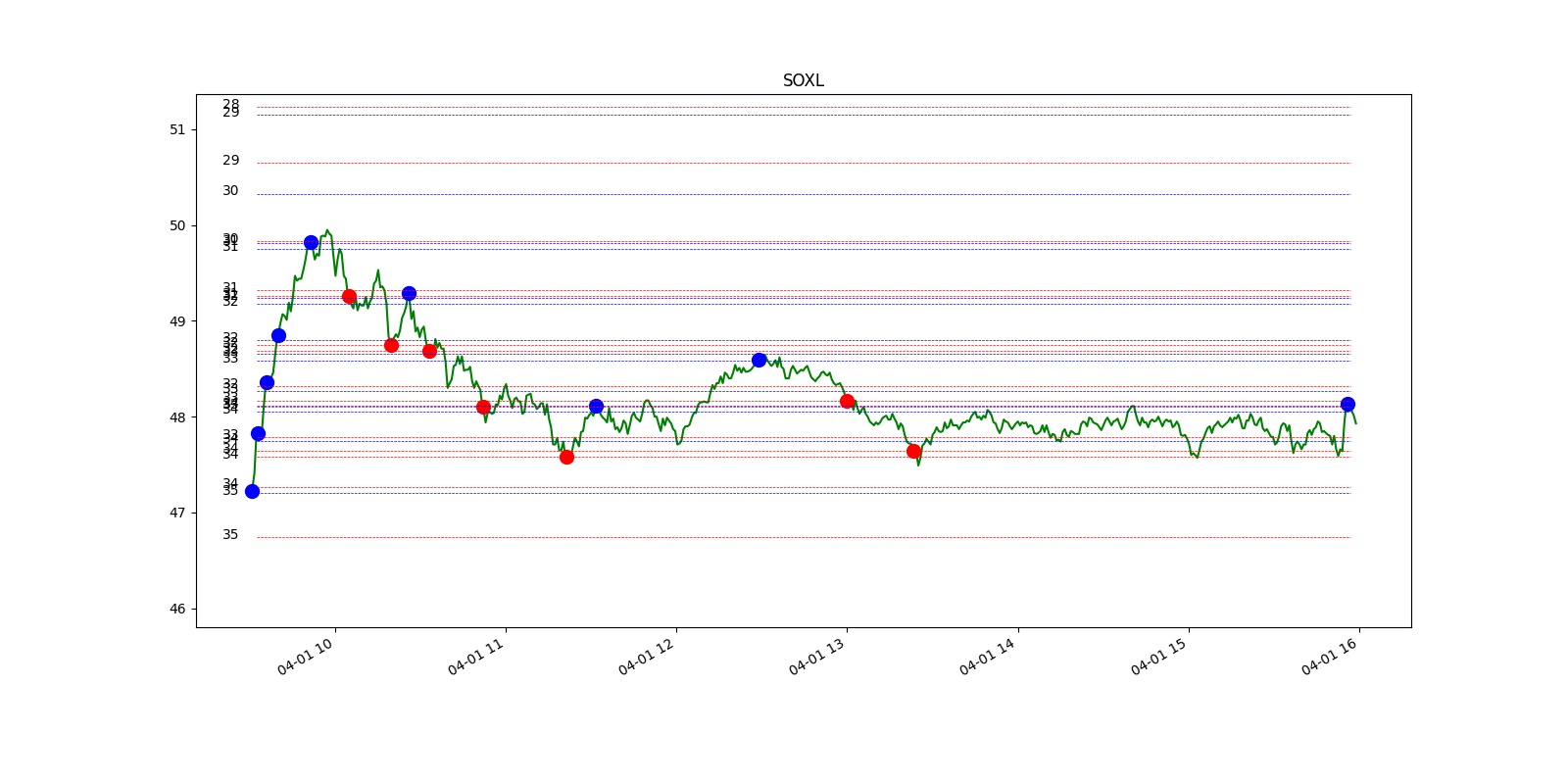Screen dimensions: 1568x784
Task: Select the blue marker at the session low near 47.2
Action: pyautogui.click(x=252, y=491)
